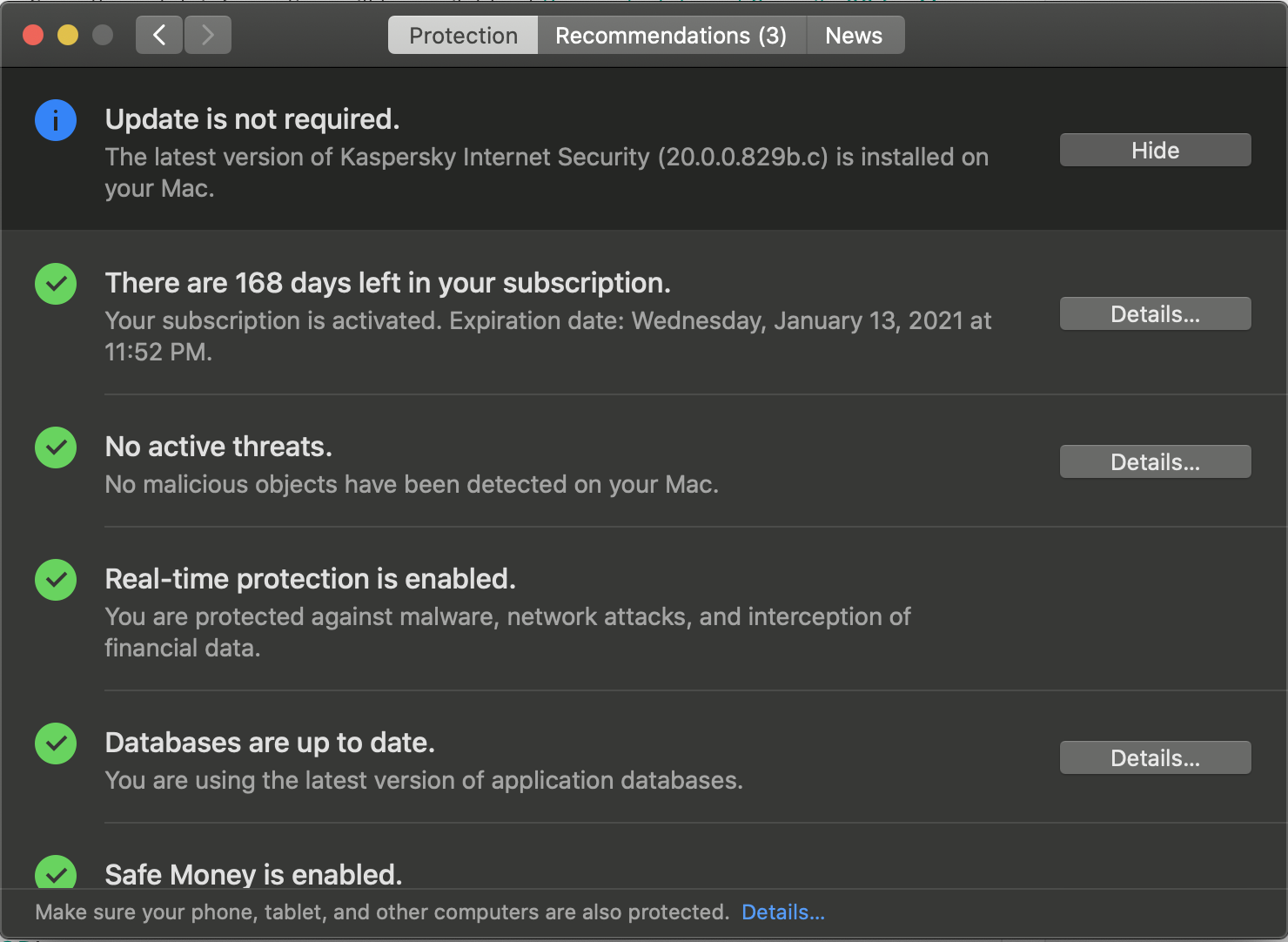Hide the update not required notice
This screenshot has width=1288, height=942.
tap(1155, 150)
